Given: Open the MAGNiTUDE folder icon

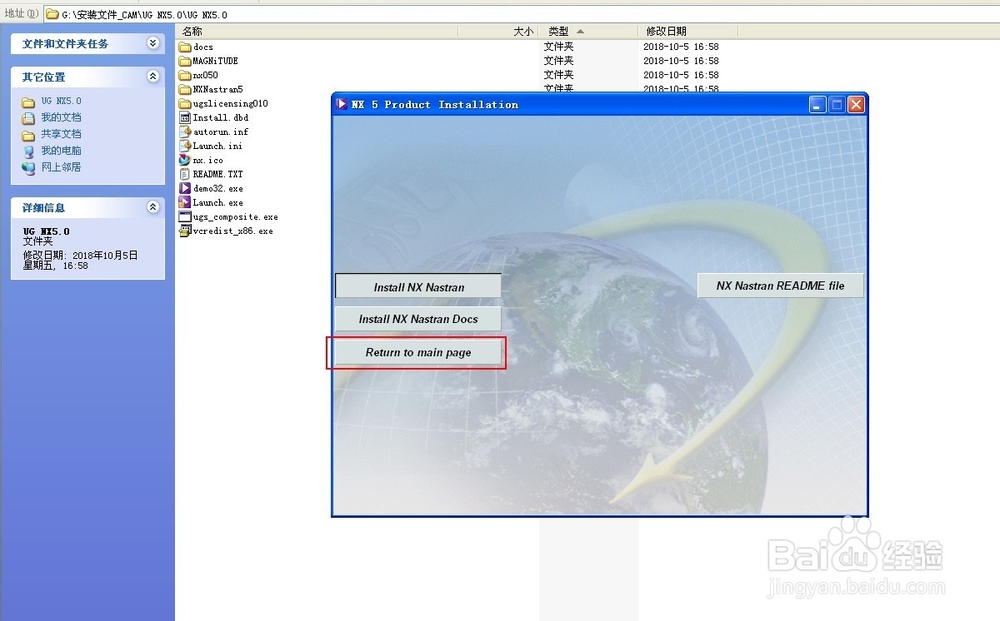Looking at the screenshot, I should pos(185,61).
